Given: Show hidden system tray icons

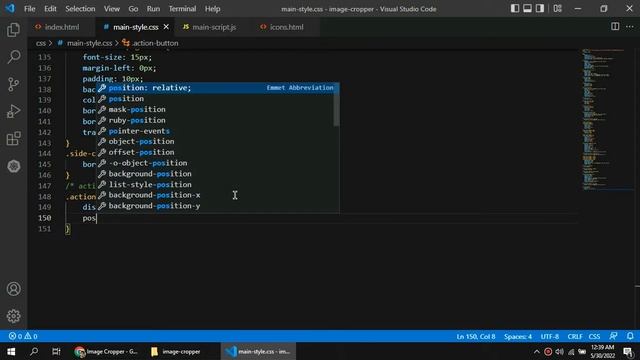Looking at the screenshot, I should [536, 351].
